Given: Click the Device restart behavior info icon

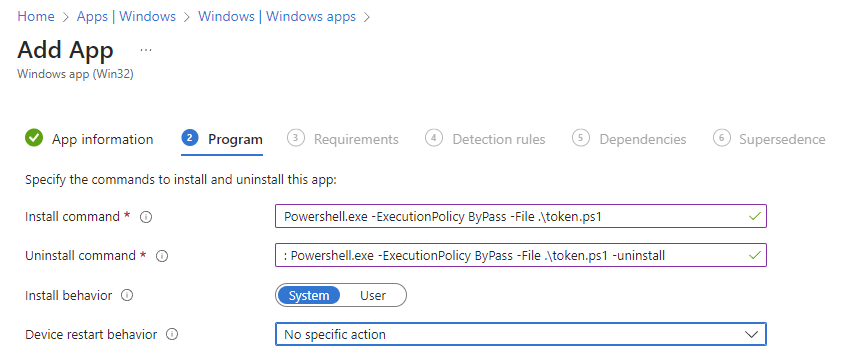Looking at the screenshot, I should (x=172, y=335).
